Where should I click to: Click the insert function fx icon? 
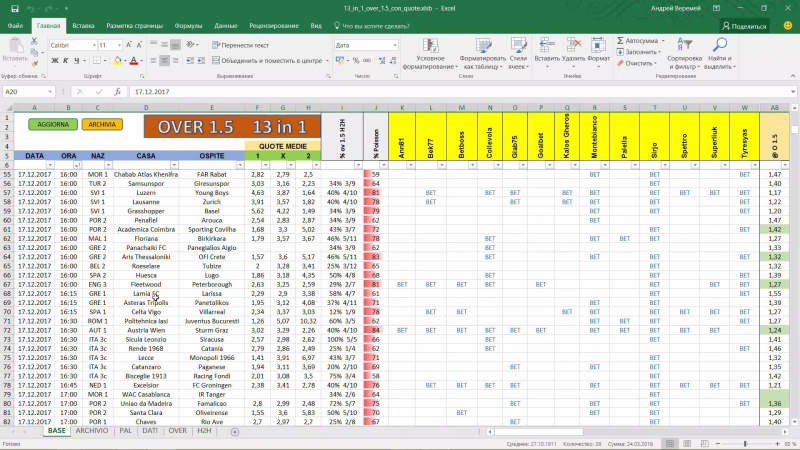point(117,92)
